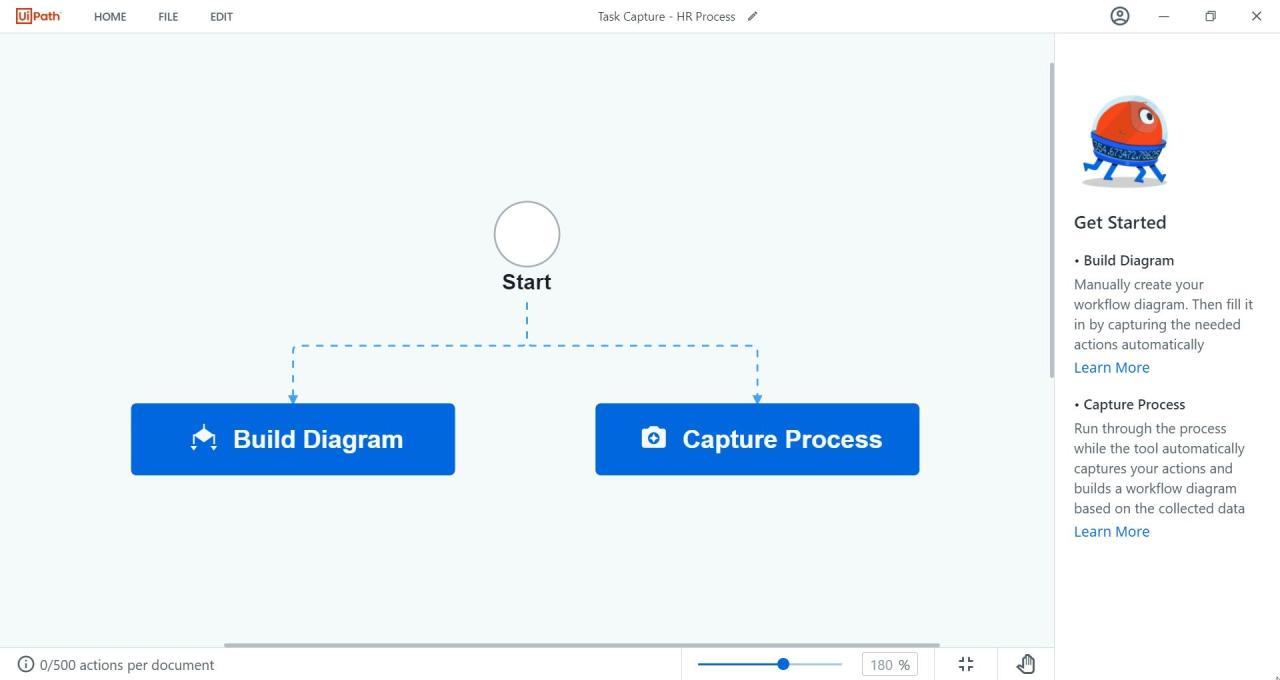The image size is (1280, 680).
Task: Click the fit-to-screen collapse icon
Action: tap(966, 664)
